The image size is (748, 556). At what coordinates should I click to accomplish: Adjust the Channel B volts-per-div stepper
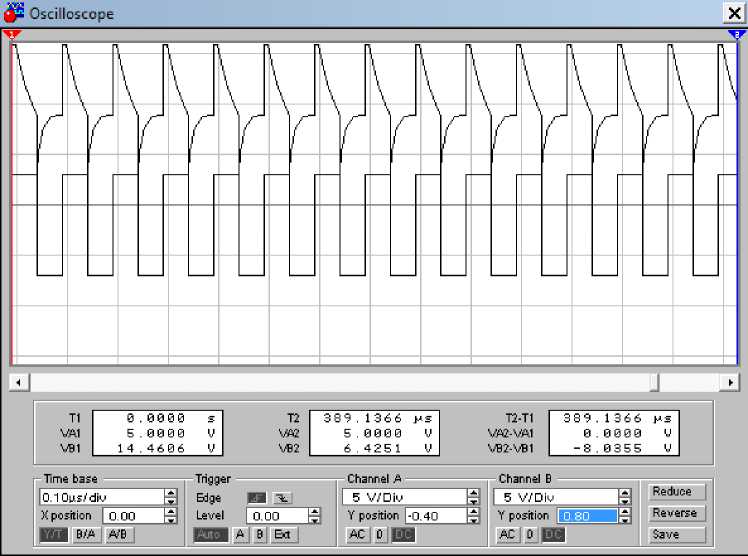[625, 497]
